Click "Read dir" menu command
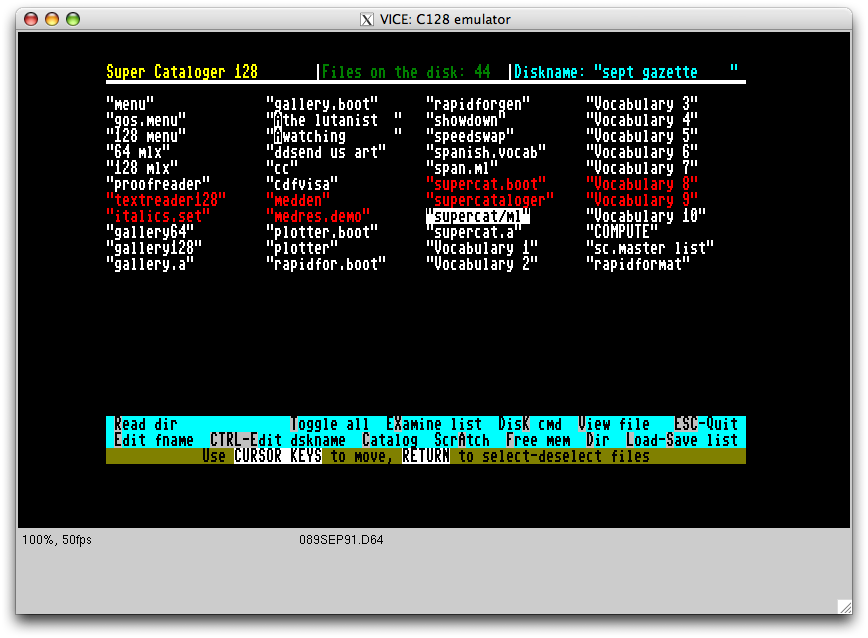The image size is (868, 638). [x=146, y=424]
